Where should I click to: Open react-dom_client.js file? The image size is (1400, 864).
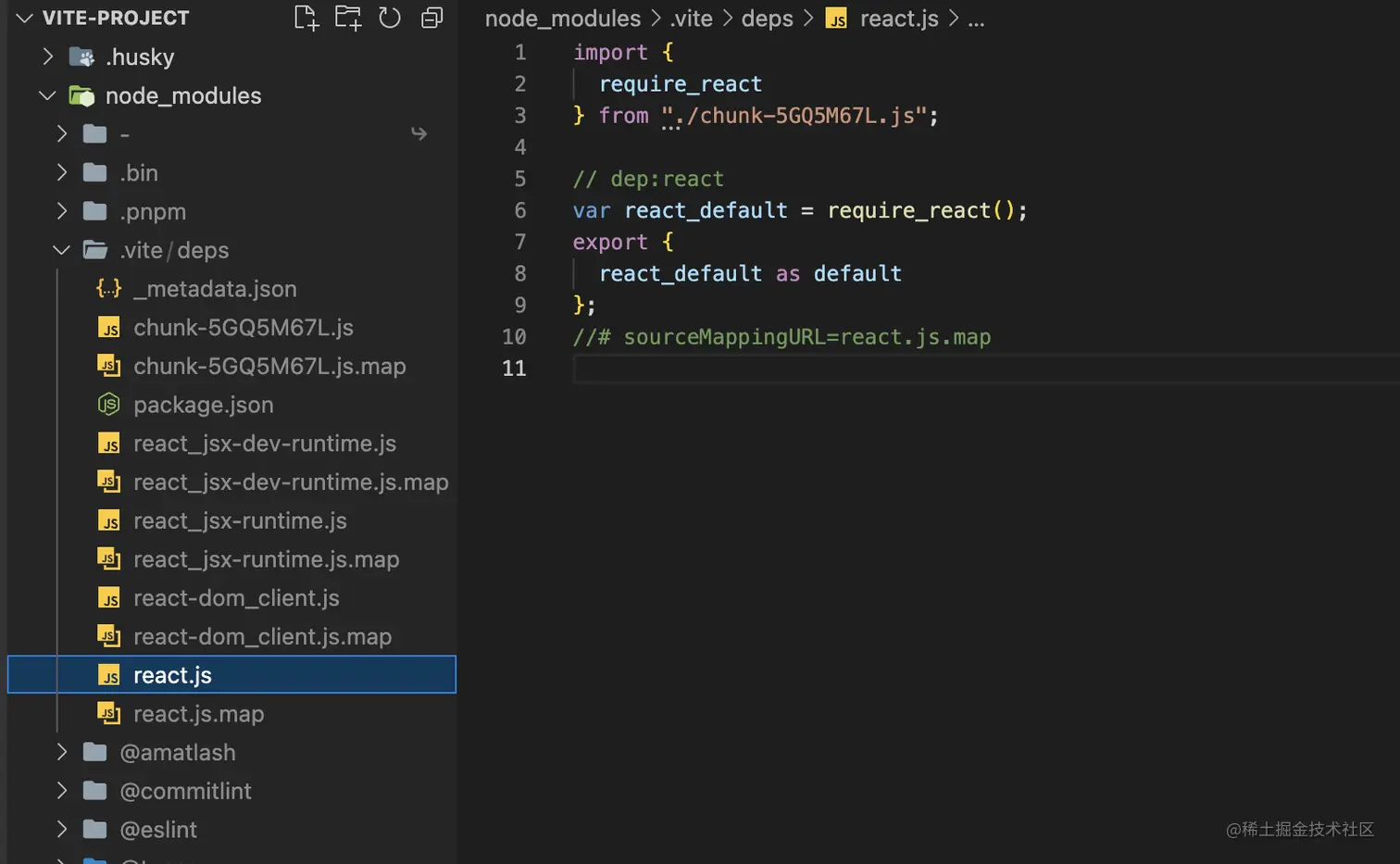[236, 598]
